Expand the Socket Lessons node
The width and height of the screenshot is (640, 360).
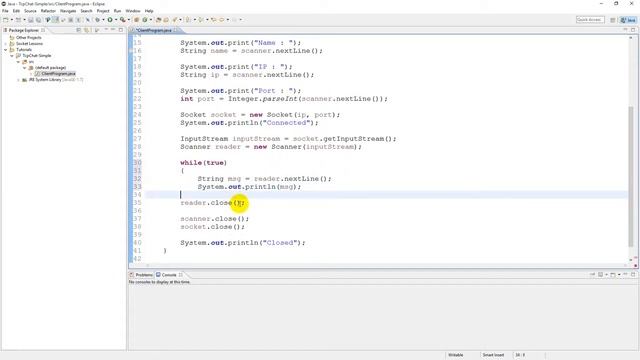coord(6,43)
